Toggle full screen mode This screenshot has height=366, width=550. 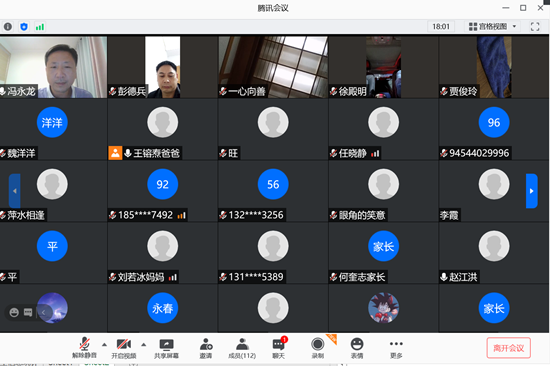point(535,27)
